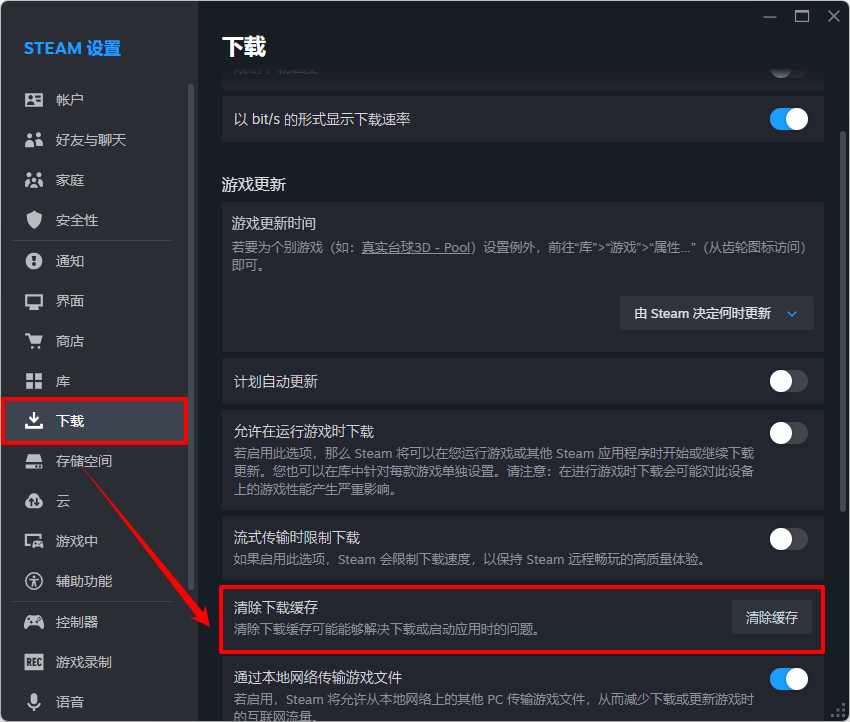Maximize the Steam settings window
Image resolution: width=850 pixels, height=722 pixels.
coord(802,16)
